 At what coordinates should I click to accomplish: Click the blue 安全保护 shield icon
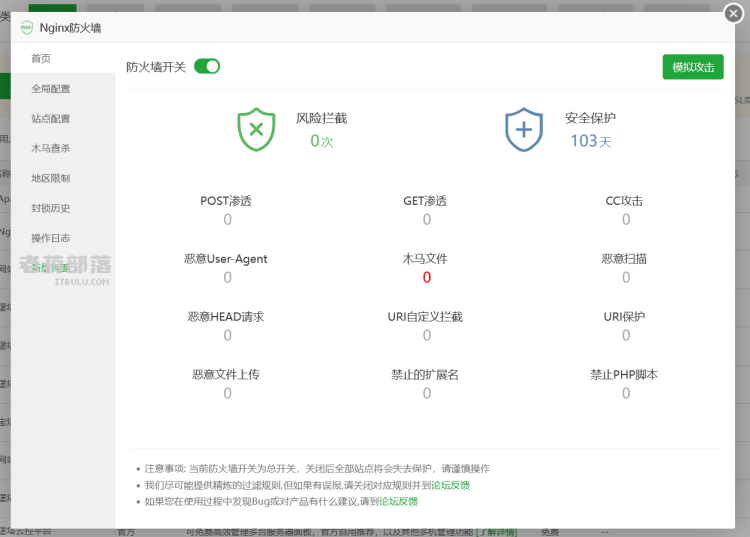tap(524, 129)
